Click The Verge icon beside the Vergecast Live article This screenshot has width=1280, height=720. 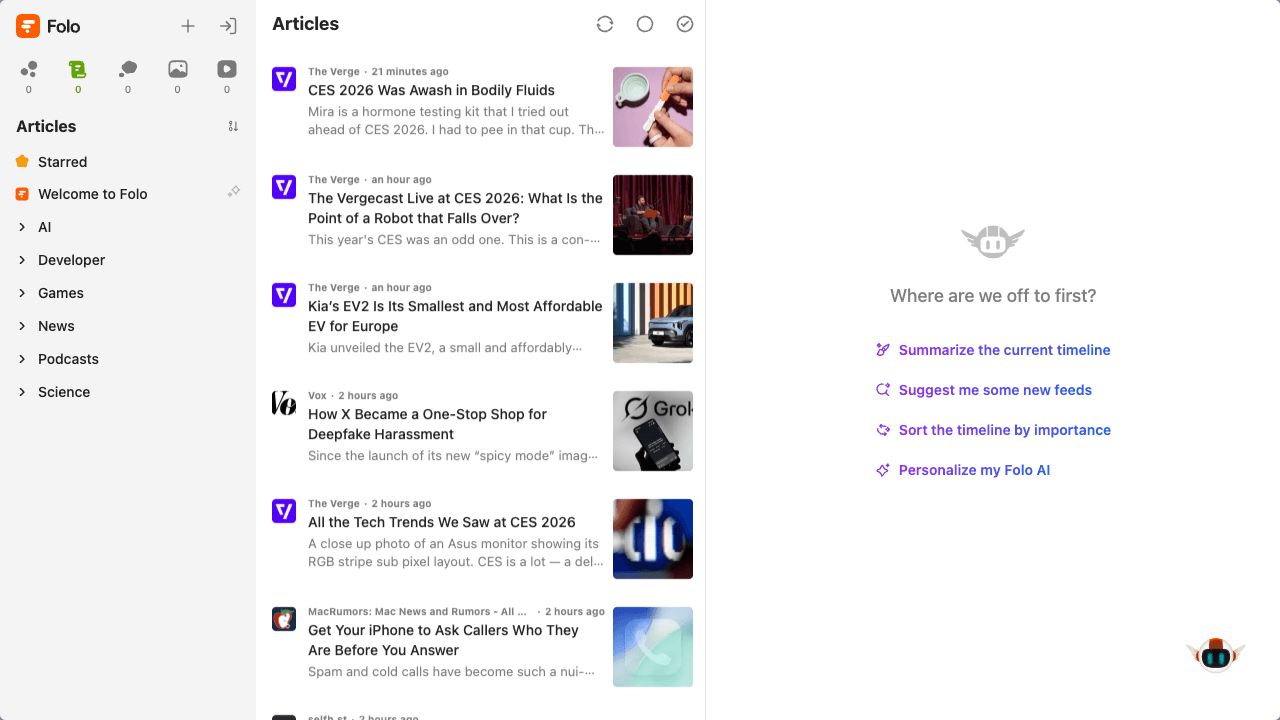point(284,187)
